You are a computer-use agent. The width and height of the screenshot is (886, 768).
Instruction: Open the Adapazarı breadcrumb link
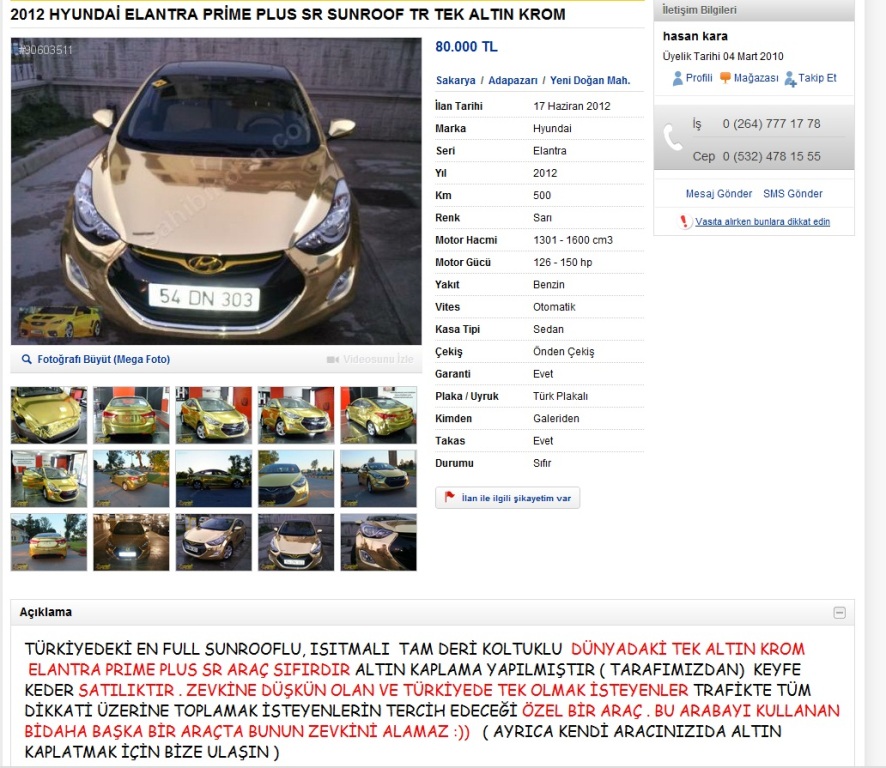click(x=513, y=80)
